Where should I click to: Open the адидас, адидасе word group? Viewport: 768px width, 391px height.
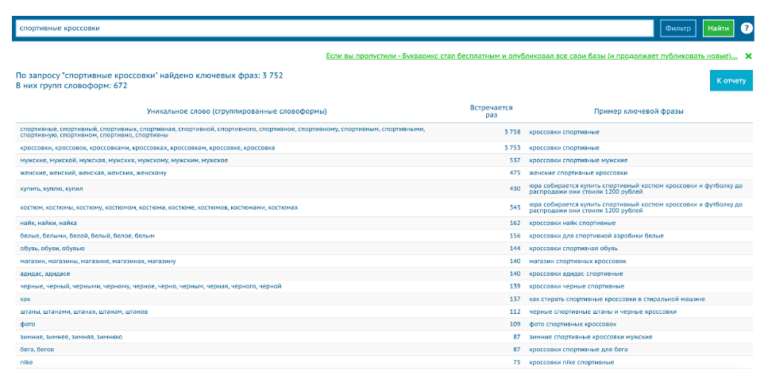[x=45, y=274]
